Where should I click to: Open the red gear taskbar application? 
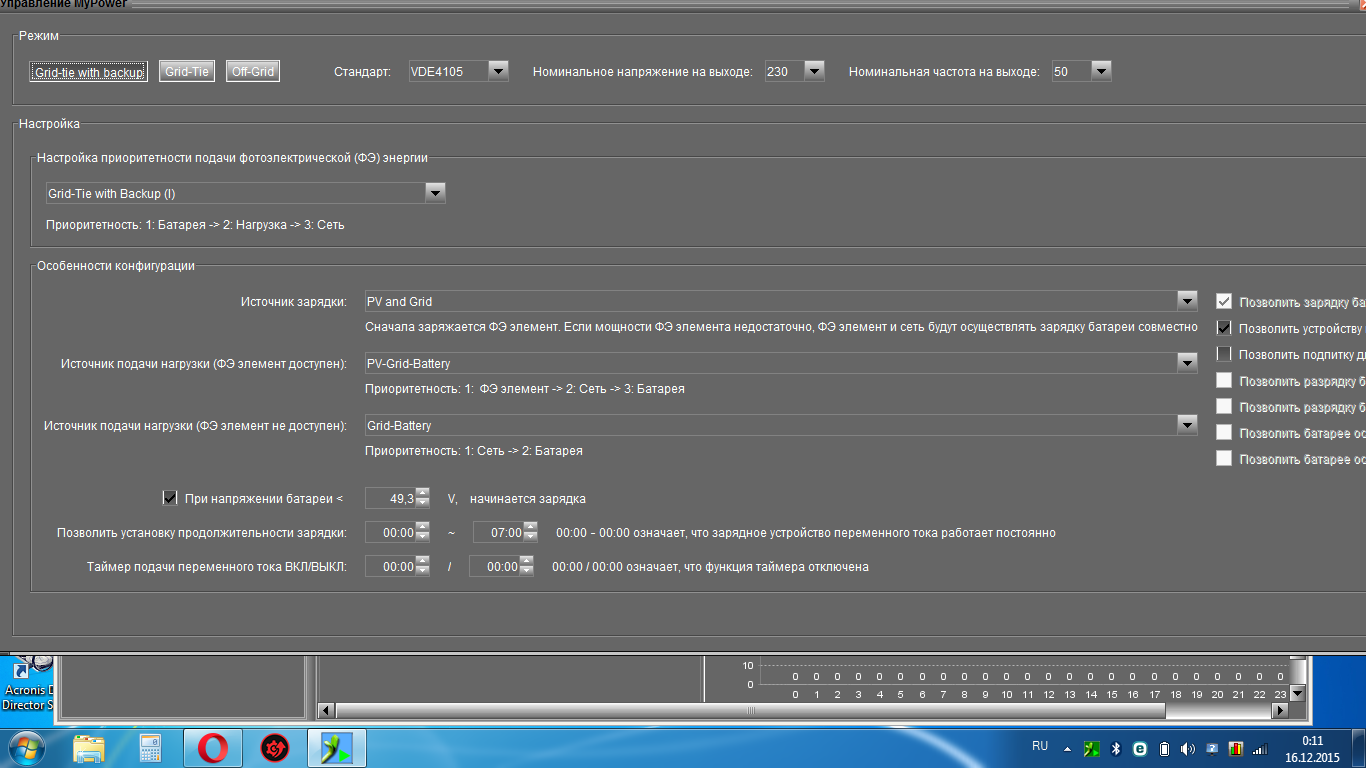click(274, 748)
